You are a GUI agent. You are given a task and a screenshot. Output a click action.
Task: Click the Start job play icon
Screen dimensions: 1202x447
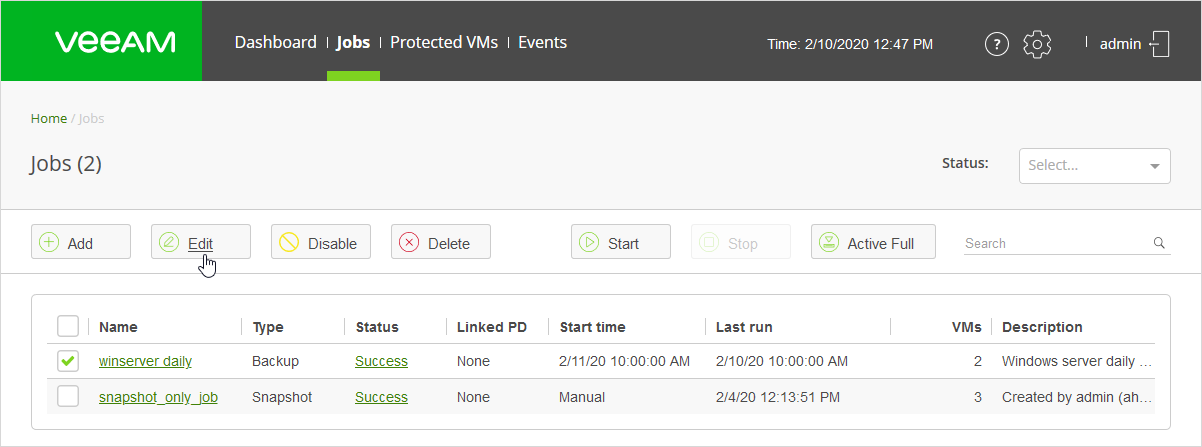point(589,243)
